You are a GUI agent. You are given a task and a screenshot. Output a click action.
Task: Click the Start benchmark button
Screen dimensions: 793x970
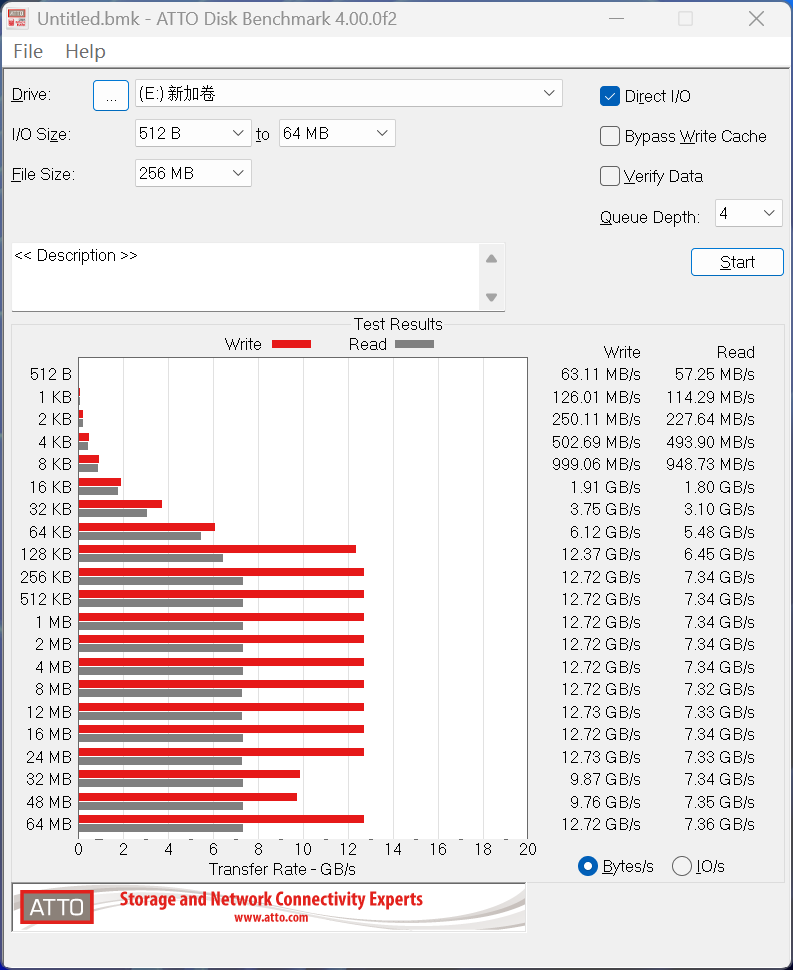737,262
